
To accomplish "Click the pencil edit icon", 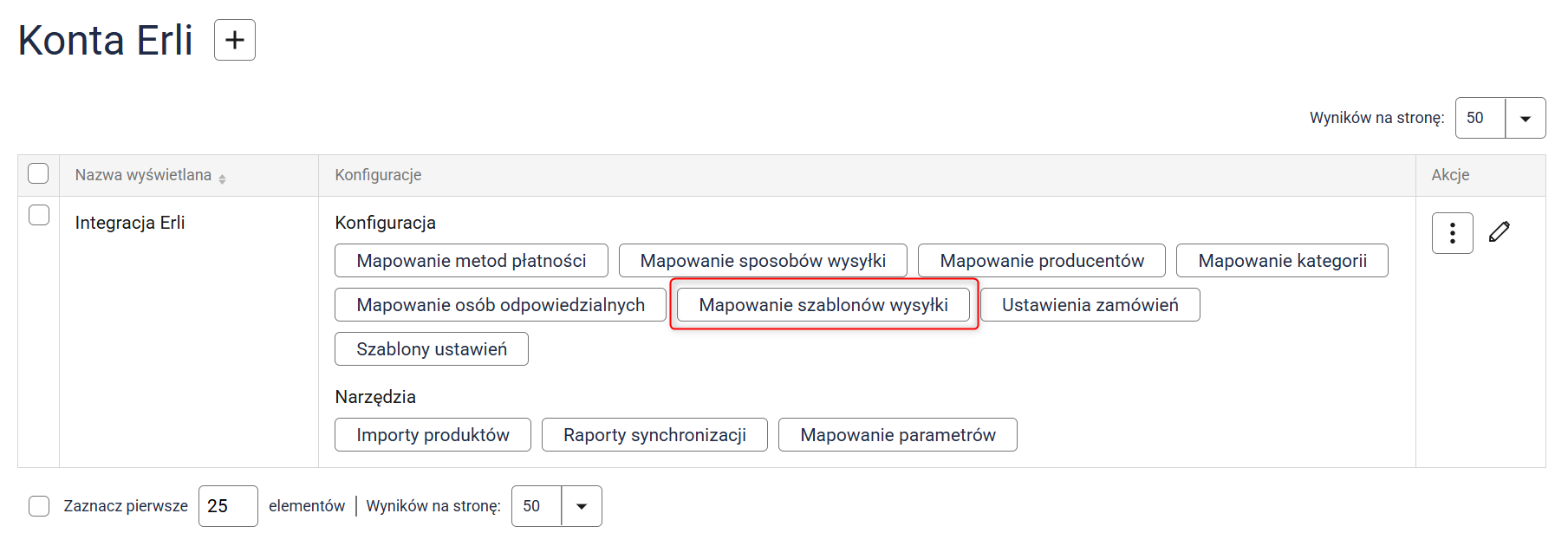I will point(1500,232).
